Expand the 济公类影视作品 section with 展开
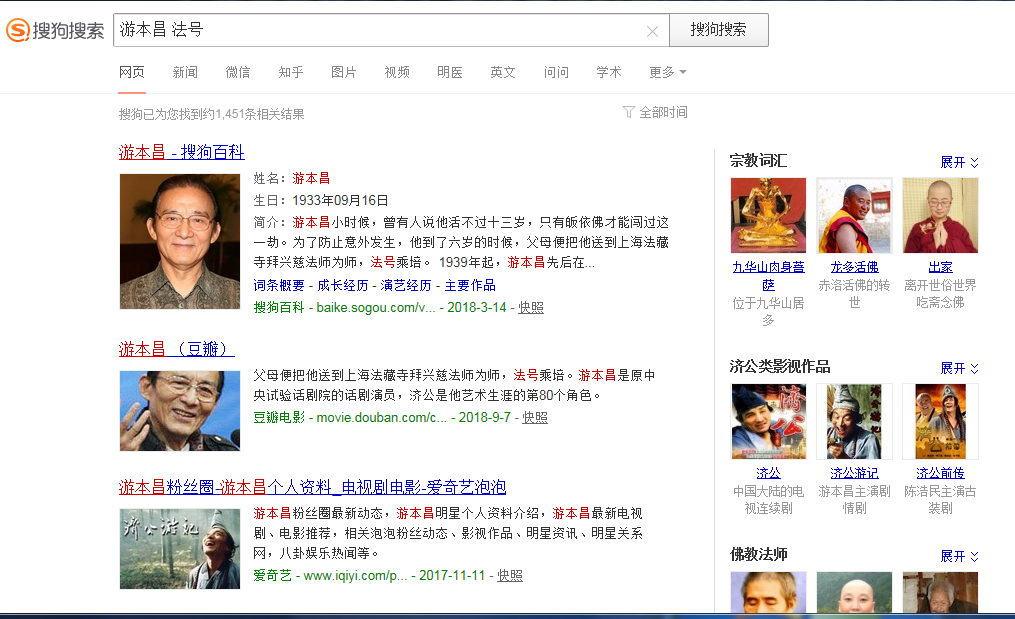This screenshot has width=1015, height=619. click(959, 368)
